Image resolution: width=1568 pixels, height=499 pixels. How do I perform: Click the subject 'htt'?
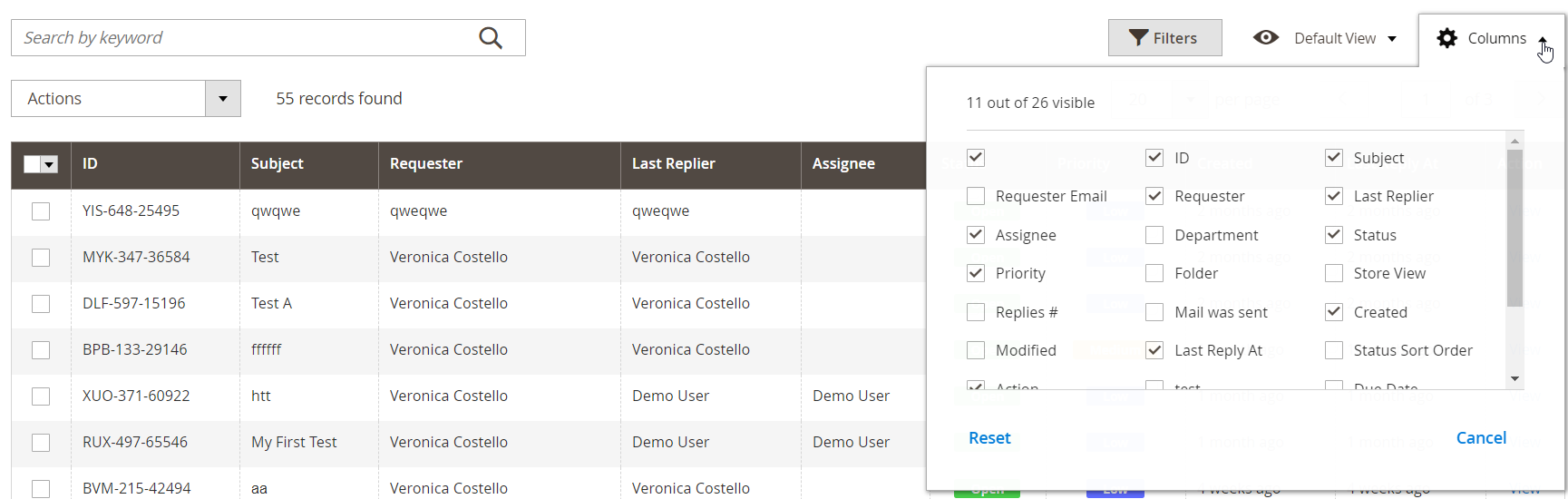[x=260, y=396]
